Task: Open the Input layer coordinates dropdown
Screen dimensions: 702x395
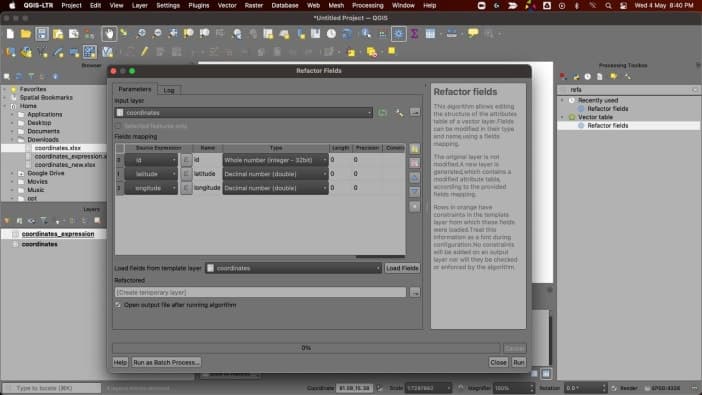Action: click(244, 113)
